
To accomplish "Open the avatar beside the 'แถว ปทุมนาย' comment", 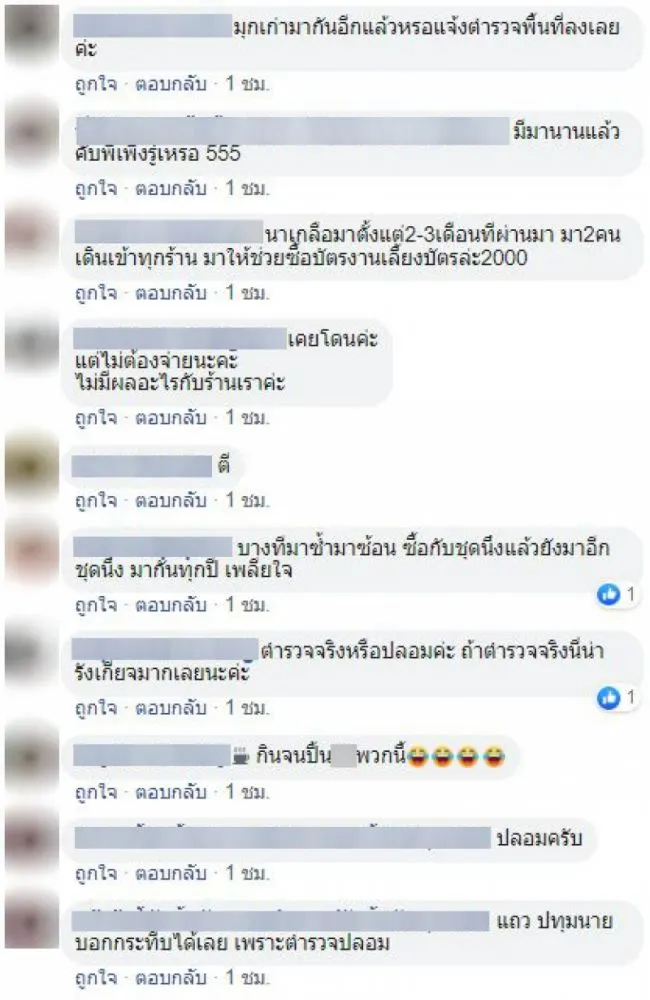I will click(x=32, y=922).
